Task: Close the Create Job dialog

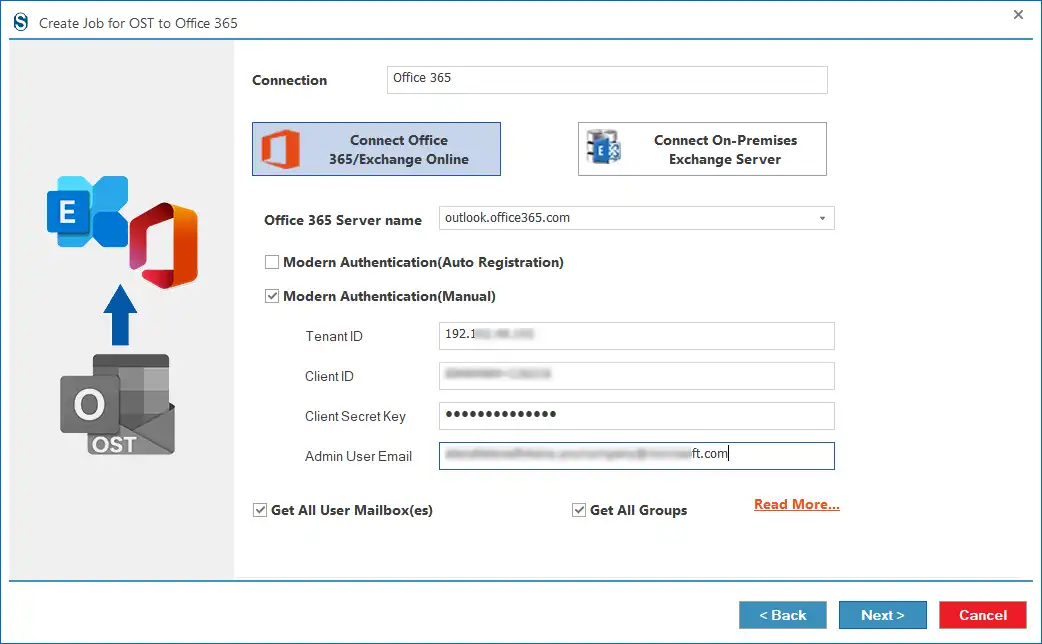Action: coord(1018,15)
